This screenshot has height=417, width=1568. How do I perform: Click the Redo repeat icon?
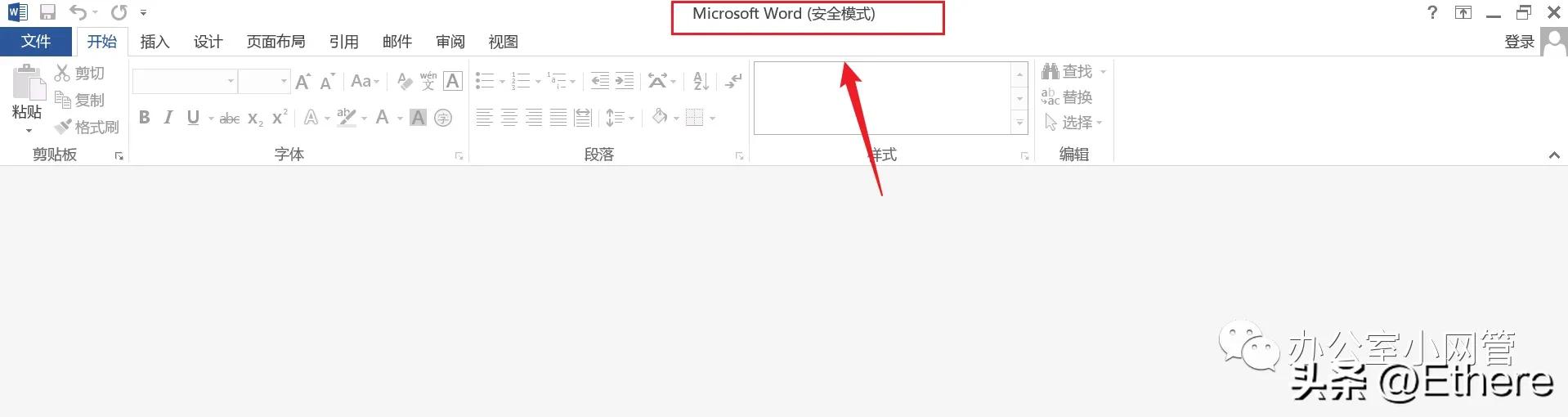point(119,12)
